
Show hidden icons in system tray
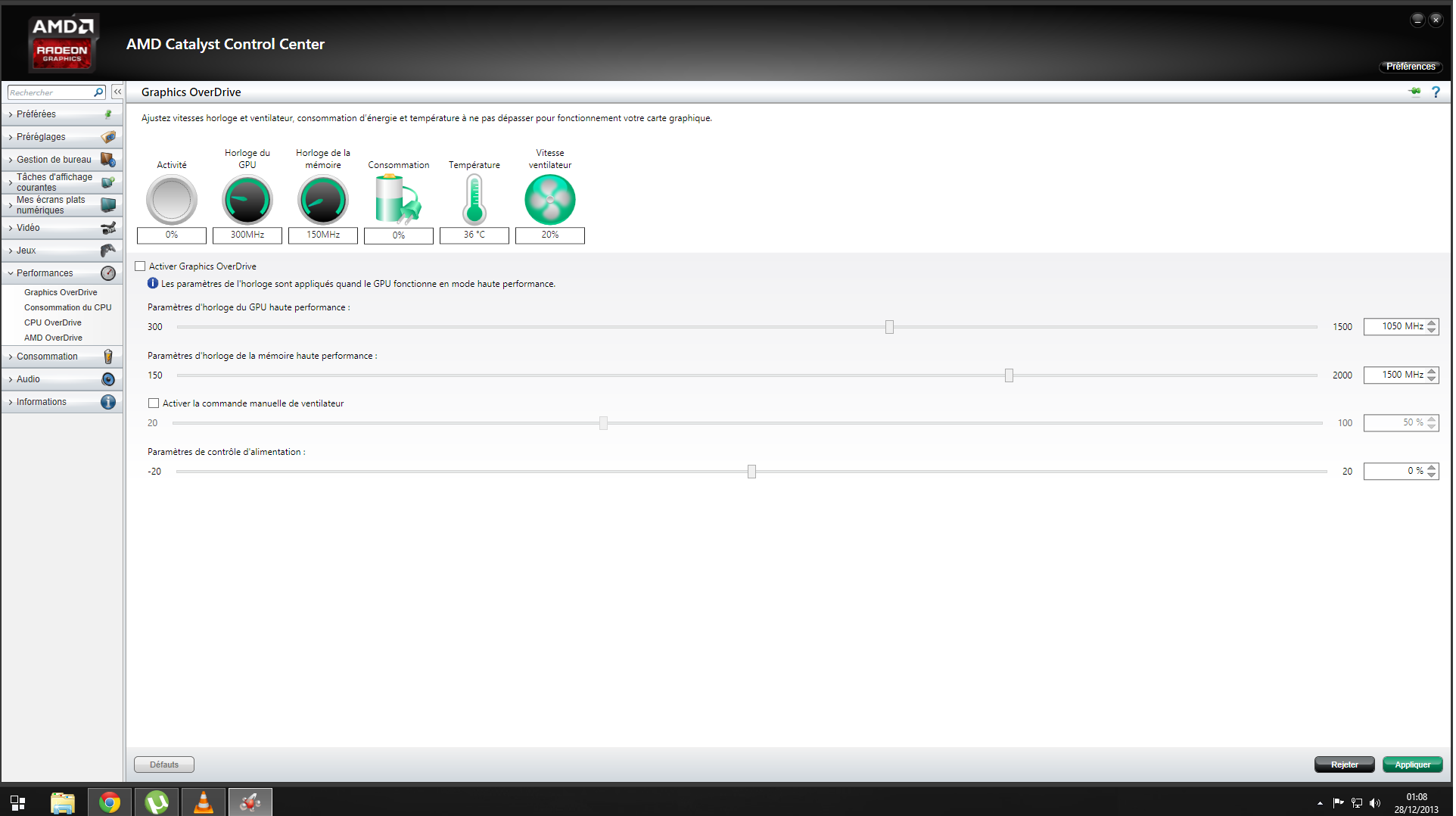point(1320,803)
